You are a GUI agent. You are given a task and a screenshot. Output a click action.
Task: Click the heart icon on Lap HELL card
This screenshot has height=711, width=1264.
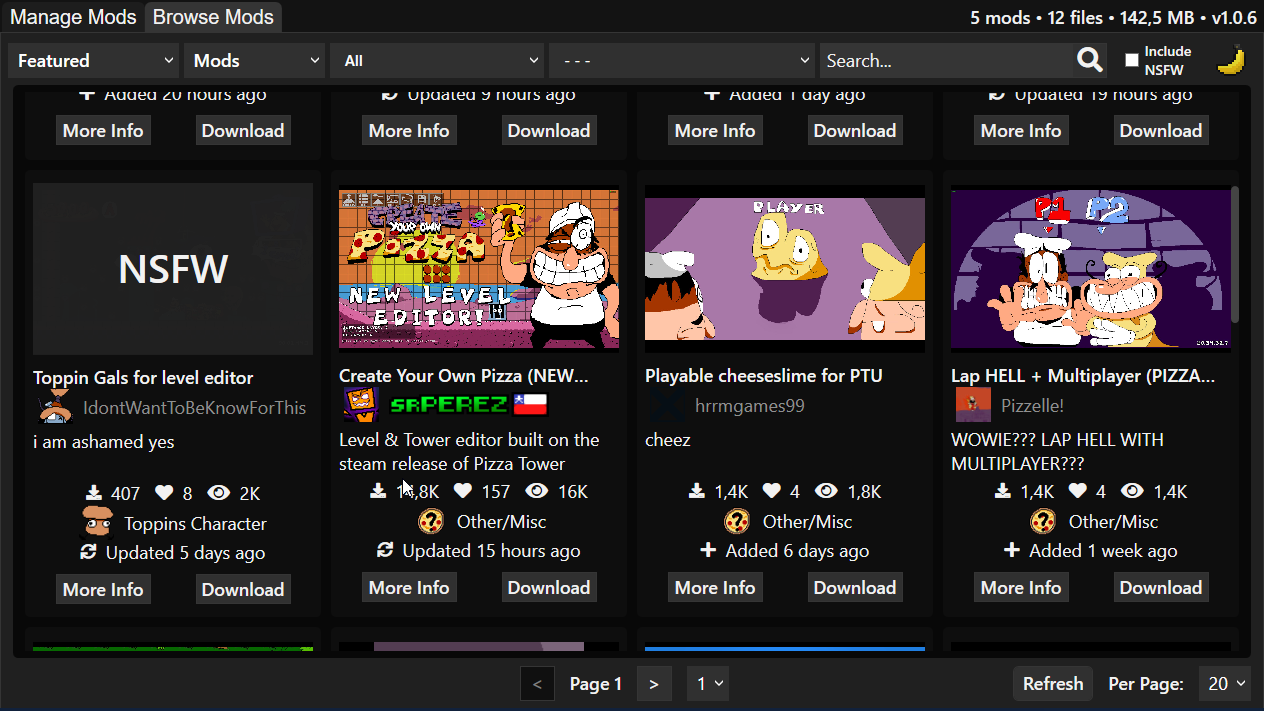[x=1078, y=491]
